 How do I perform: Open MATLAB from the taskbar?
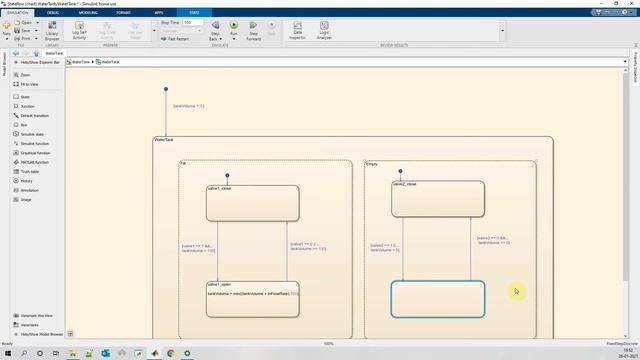point(155,353)
